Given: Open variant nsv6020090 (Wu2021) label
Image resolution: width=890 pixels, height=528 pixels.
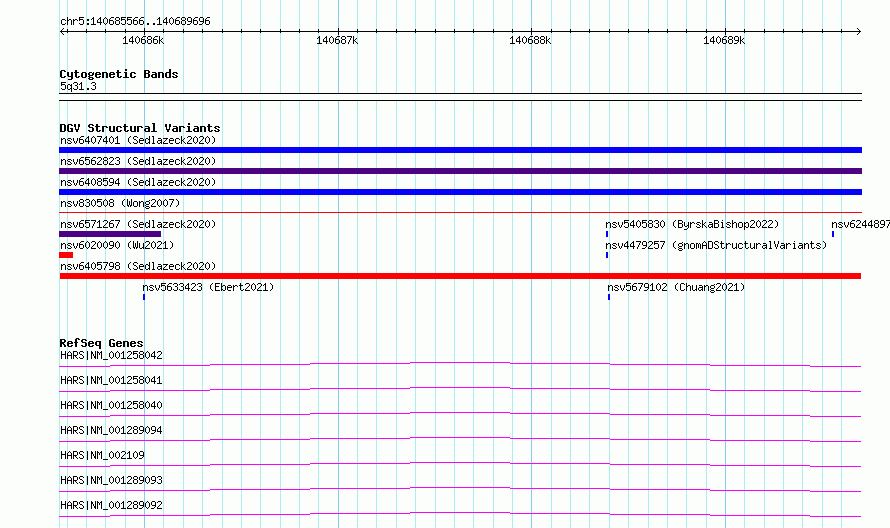Looking at the screenshot, I should [117, 245].
